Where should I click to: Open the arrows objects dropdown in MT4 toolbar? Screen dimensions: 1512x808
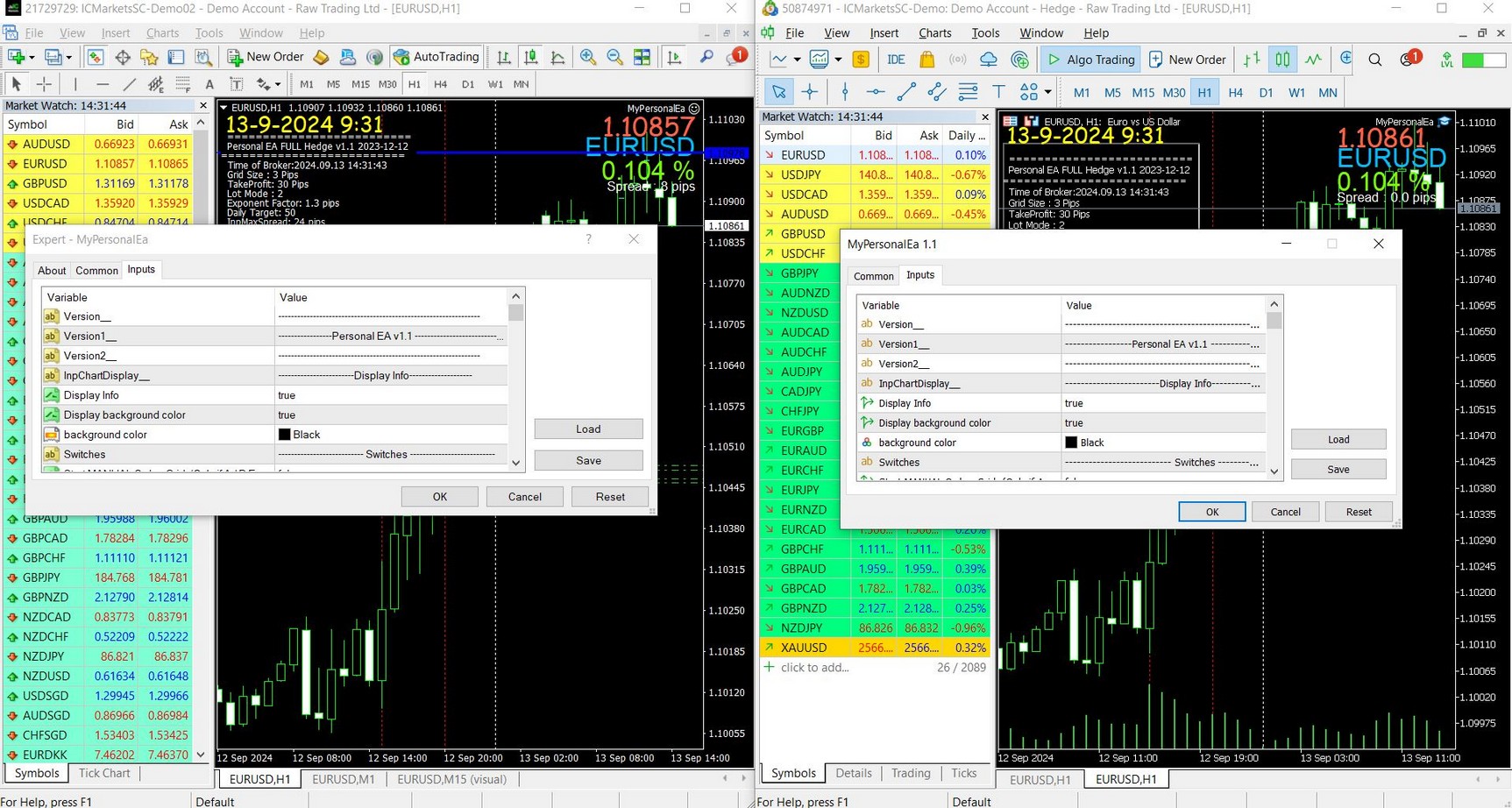276,85
